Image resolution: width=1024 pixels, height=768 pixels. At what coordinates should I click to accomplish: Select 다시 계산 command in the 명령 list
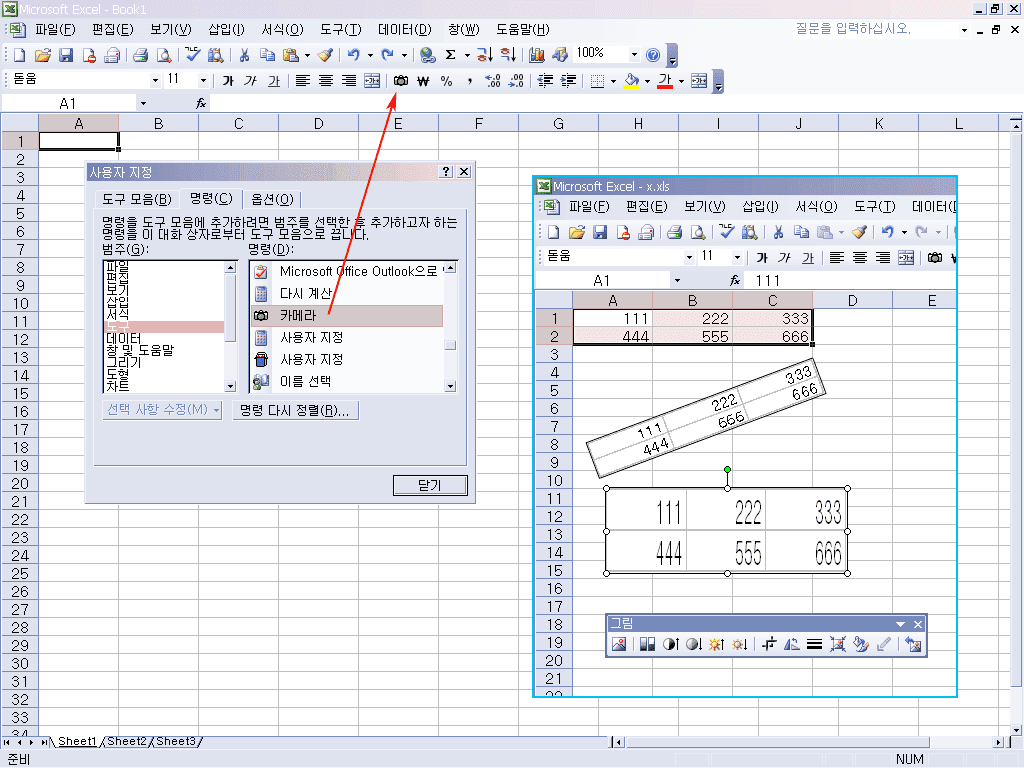point(347,294)
